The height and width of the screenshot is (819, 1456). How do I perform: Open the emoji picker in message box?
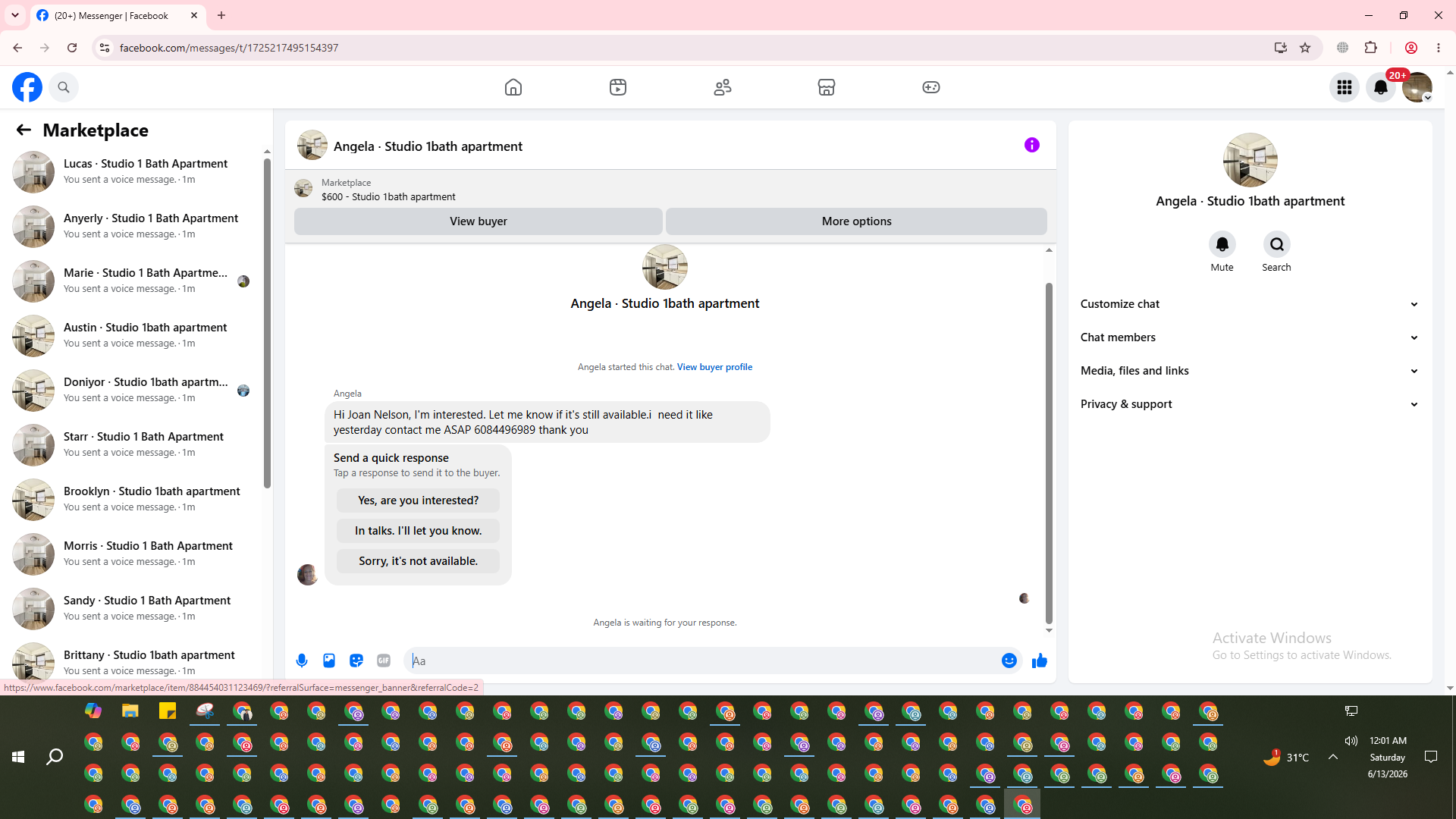click(1009, 661)
